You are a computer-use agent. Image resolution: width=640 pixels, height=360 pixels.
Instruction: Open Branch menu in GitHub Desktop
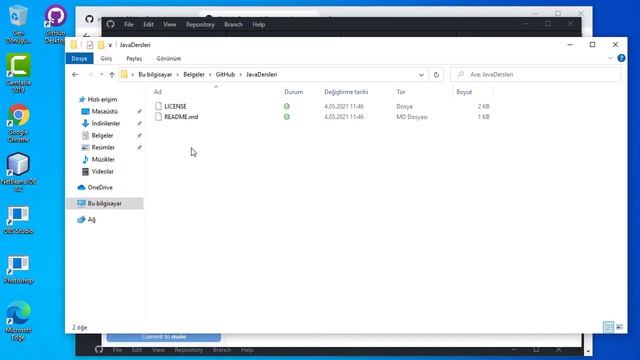click(233, 24)
